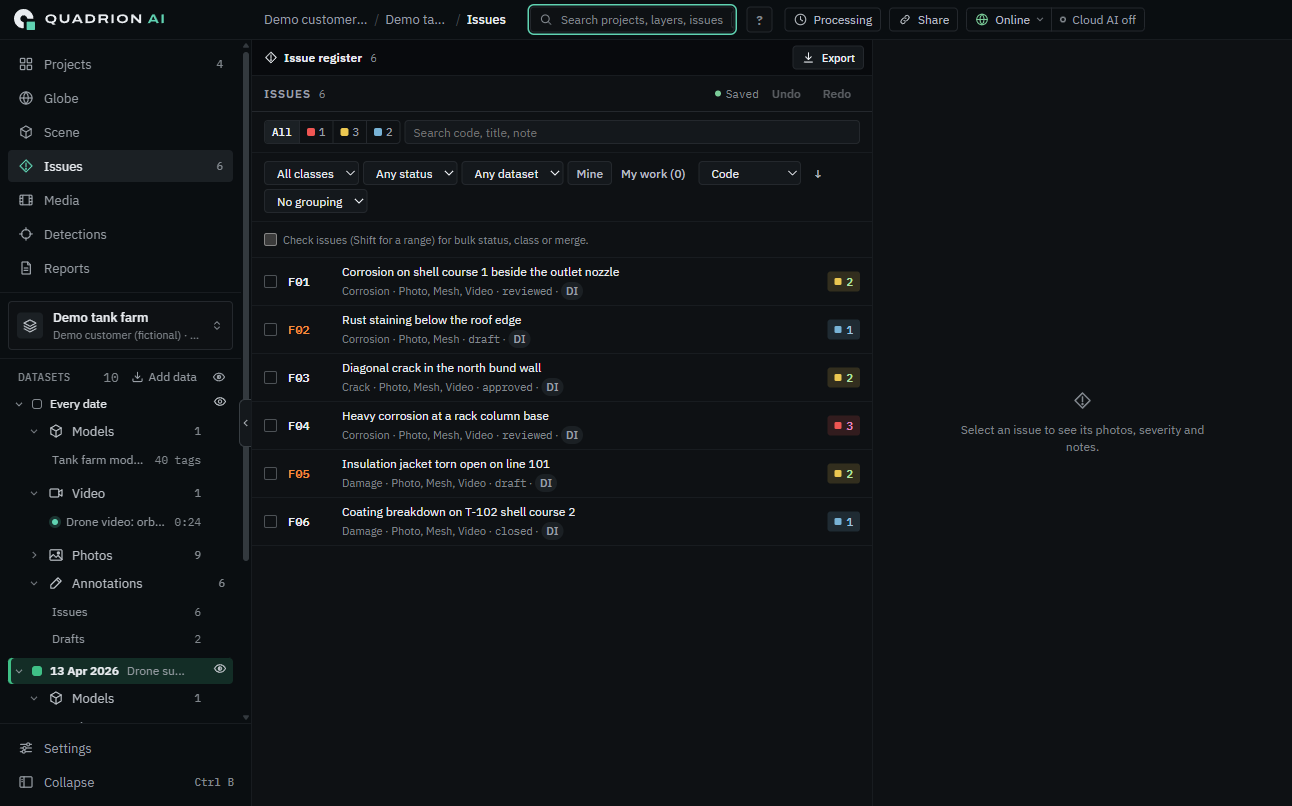
Task: Click the Undo button
Action: [786, 94]
